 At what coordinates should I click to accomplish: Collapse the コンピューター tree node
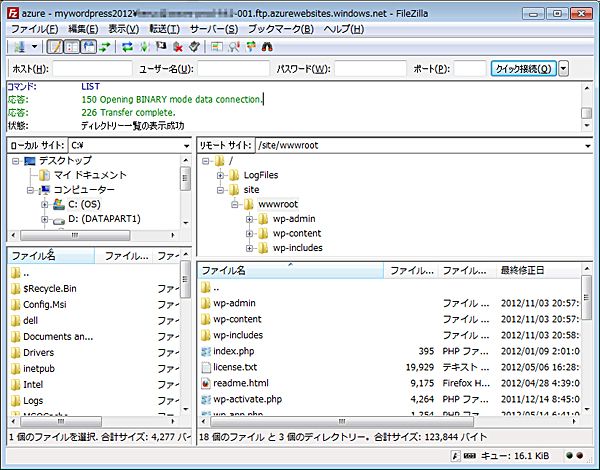30,190
